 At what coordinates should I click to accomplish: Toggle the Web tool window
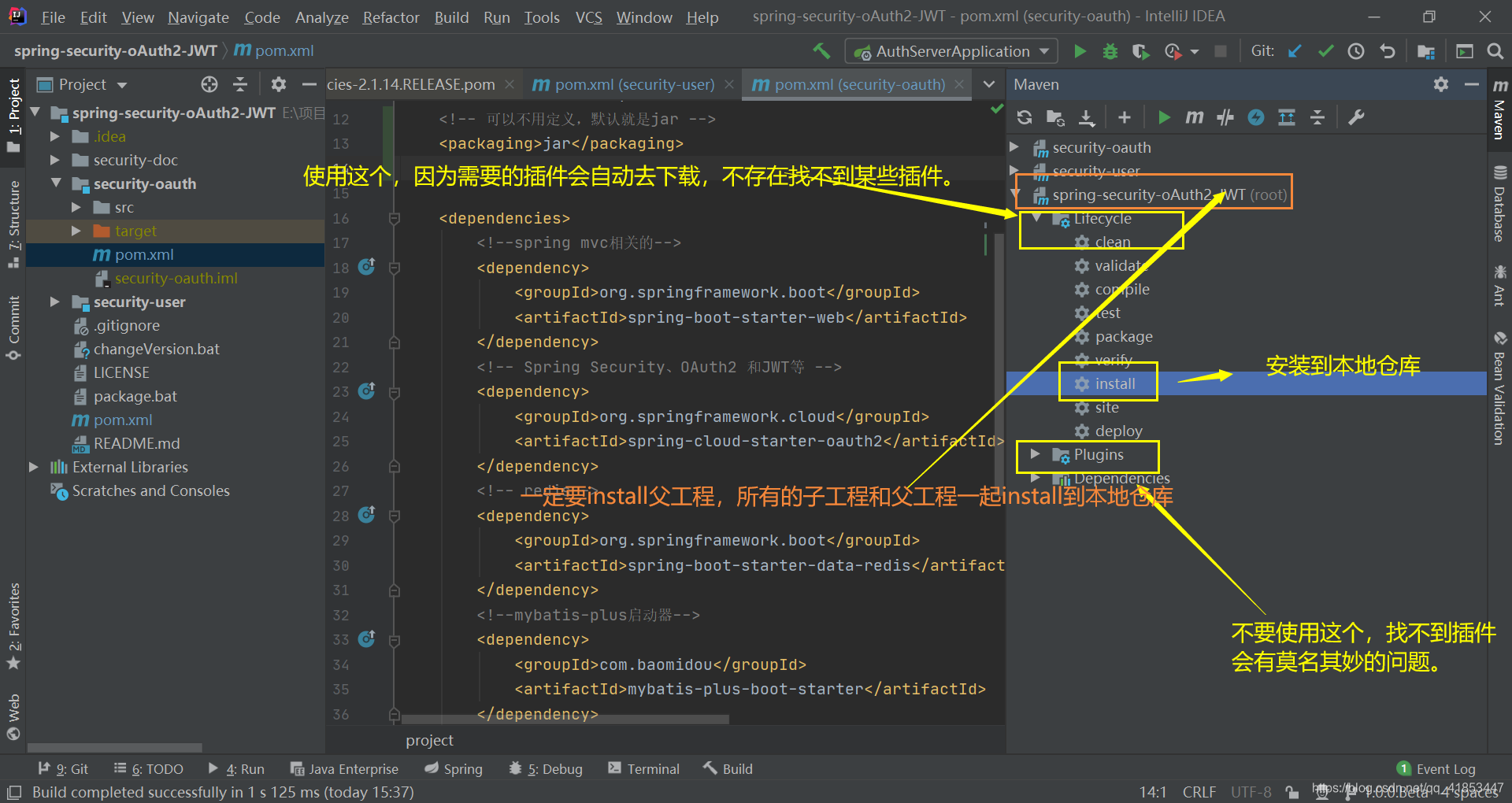13,716
